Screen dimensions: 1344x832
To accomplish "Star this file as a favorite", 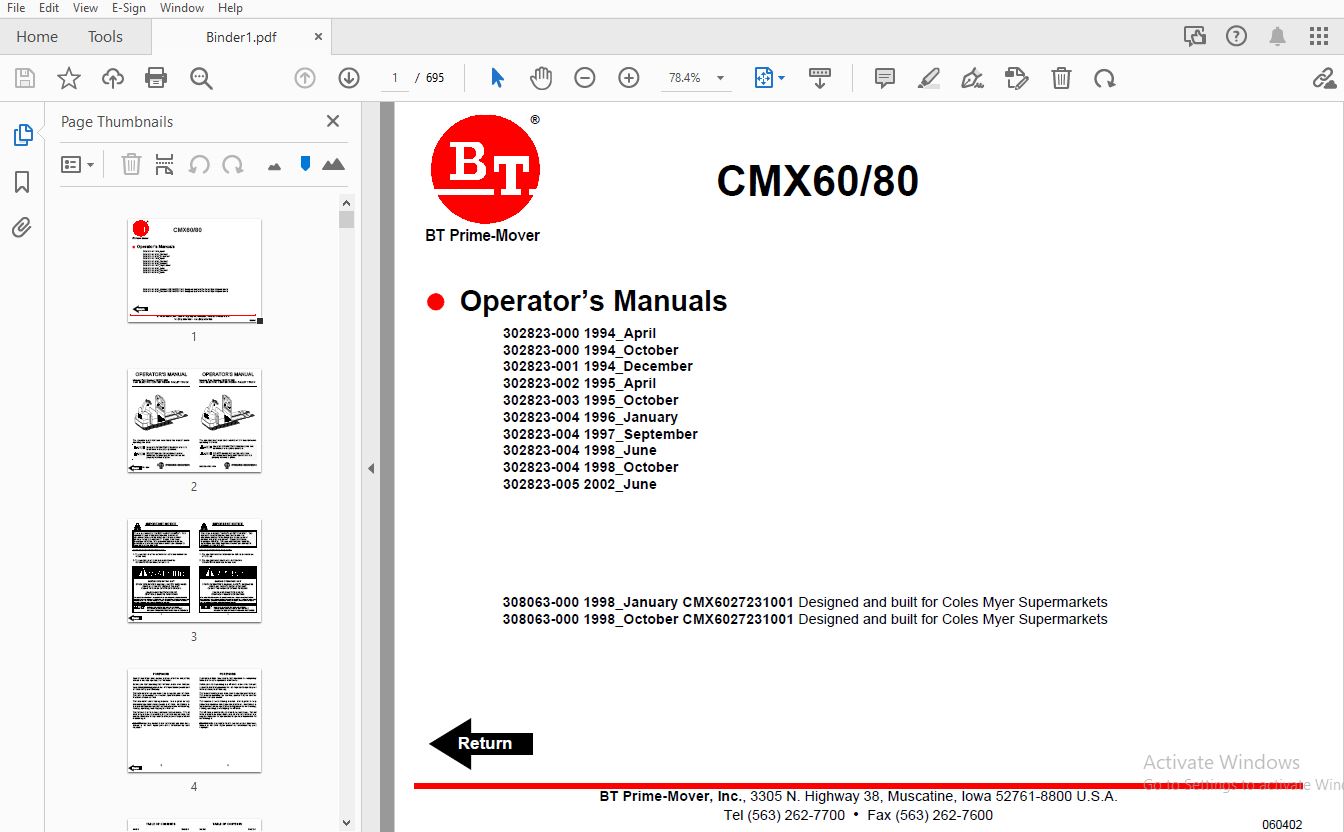I will coord(69,78).
